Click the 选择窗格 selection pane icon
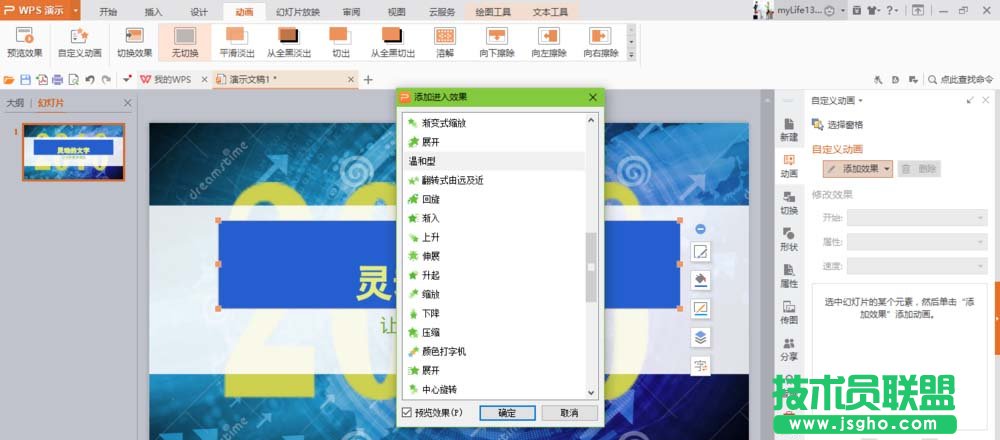Viewport: 1000px width, 440px height. tap(817, 124)
